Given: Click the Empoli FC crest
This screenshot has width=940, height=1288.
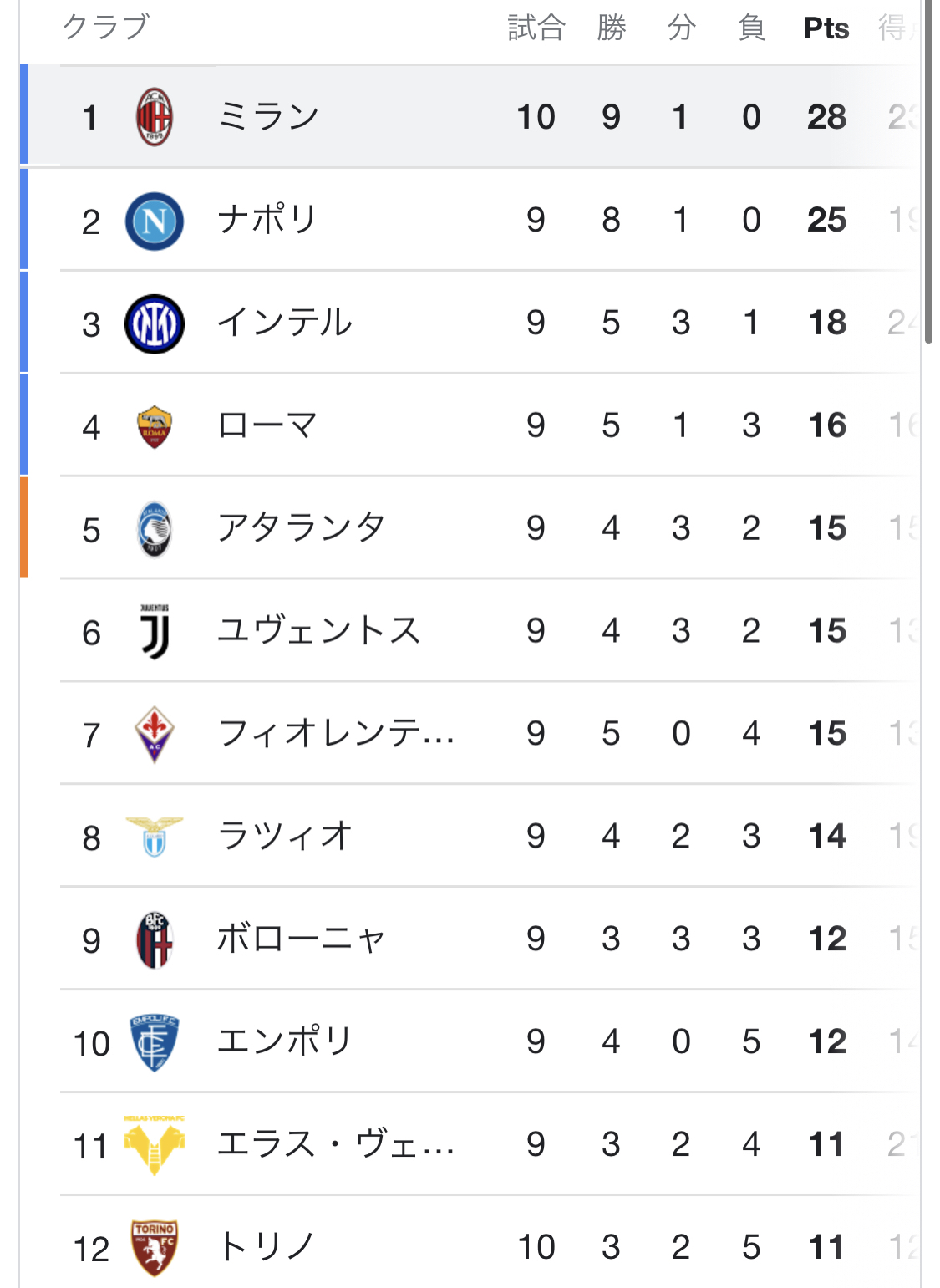Looking at the screenshot, I should pyautogui.click(x=154, y=1042).
